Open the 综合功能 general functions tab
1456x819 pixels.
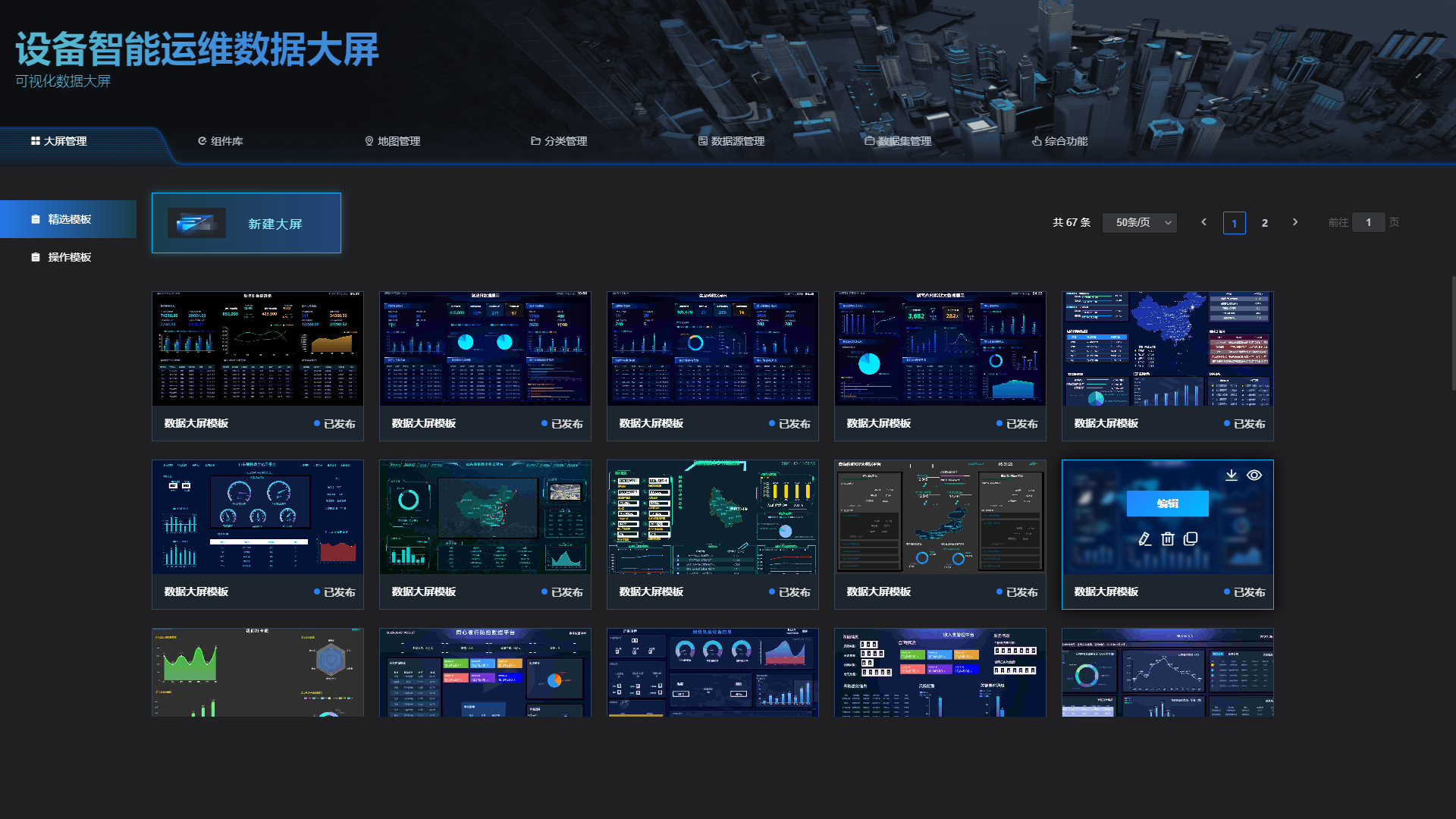coord(1059,141)
